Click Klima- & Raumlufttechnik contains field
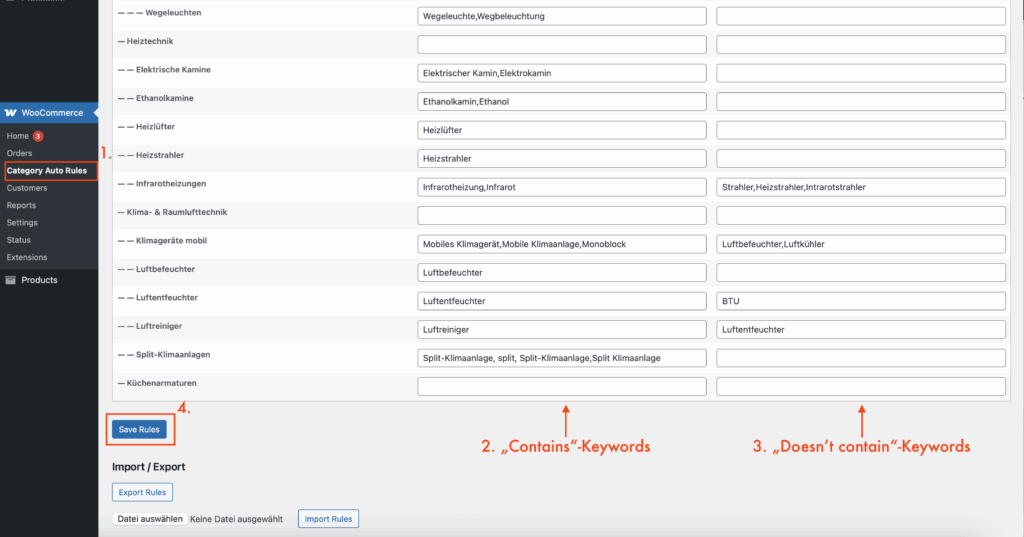Image resolution: width=1024 pixels, height=537 pixels. point(562,216)
